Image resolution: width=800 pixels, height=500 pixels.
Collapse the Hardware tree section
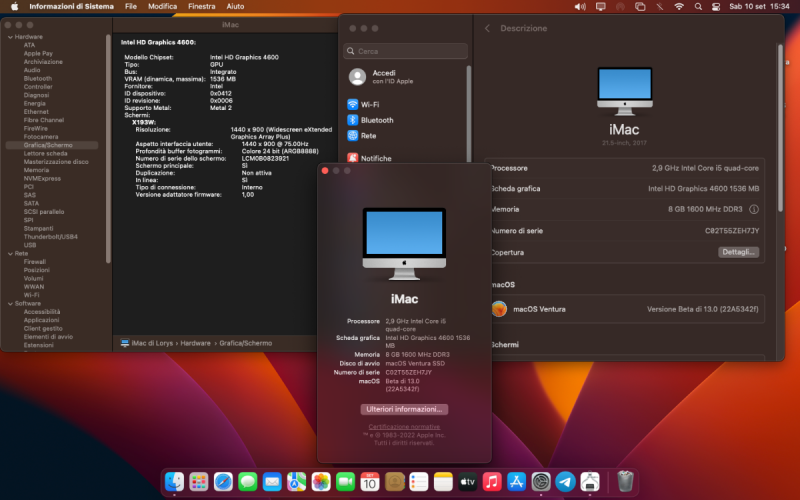pyautogui.click(x=9, y=37)
